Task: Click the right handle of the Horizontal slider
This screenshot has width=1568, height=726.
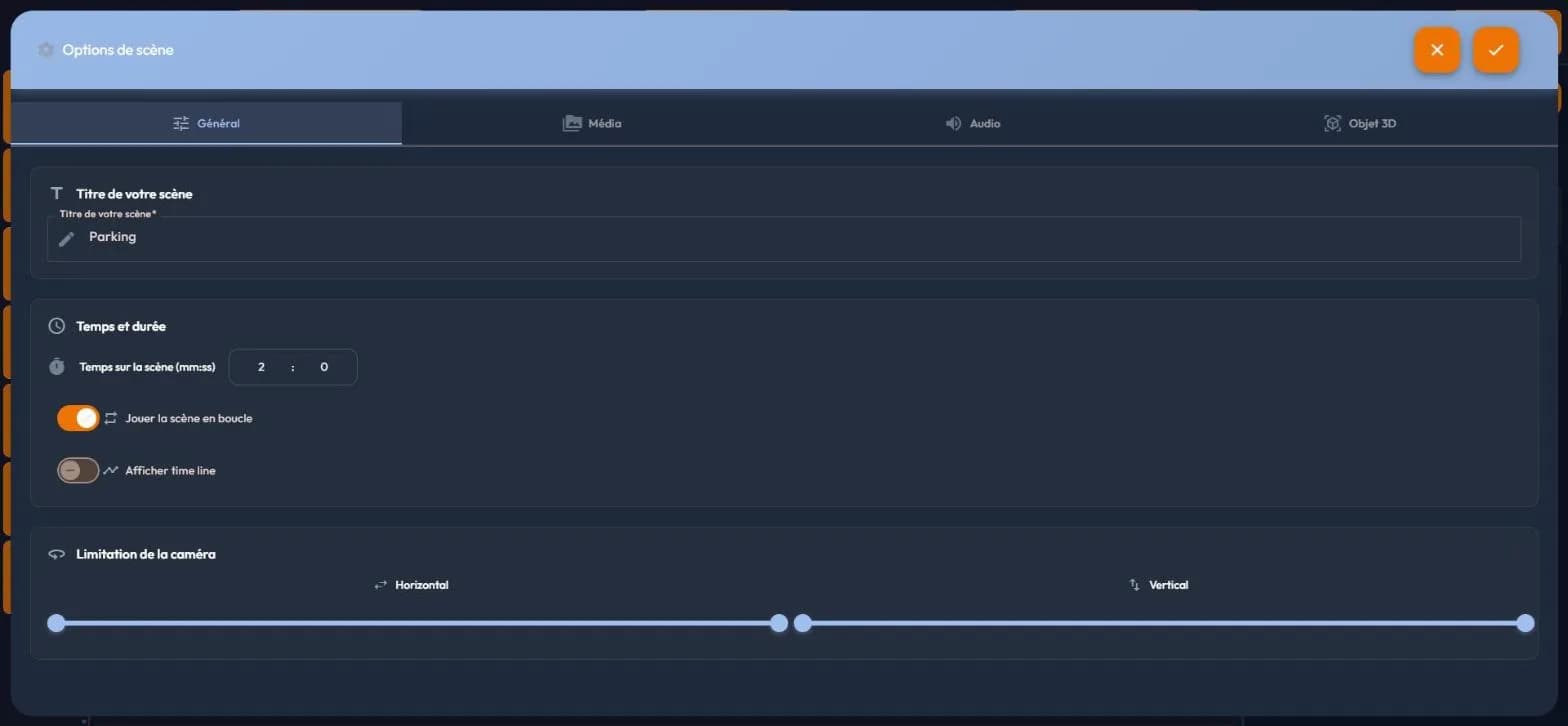Action: tap(779, 623)
